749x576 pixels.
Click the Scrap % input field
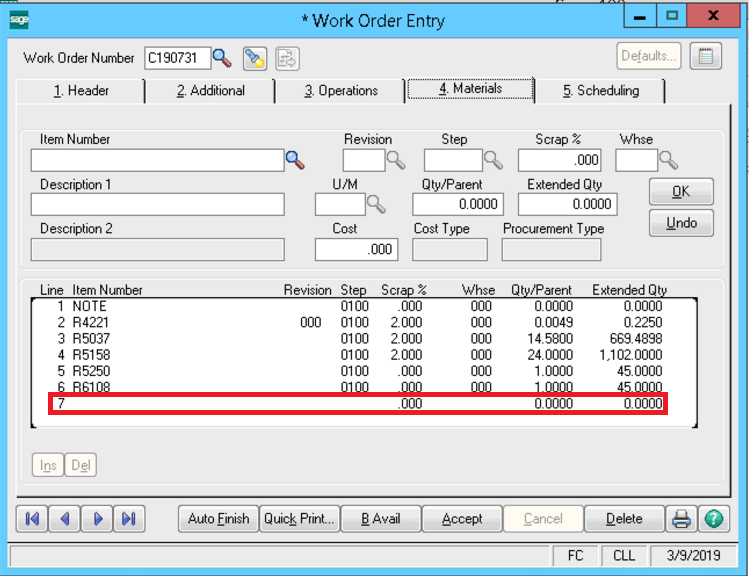[559, 160]
